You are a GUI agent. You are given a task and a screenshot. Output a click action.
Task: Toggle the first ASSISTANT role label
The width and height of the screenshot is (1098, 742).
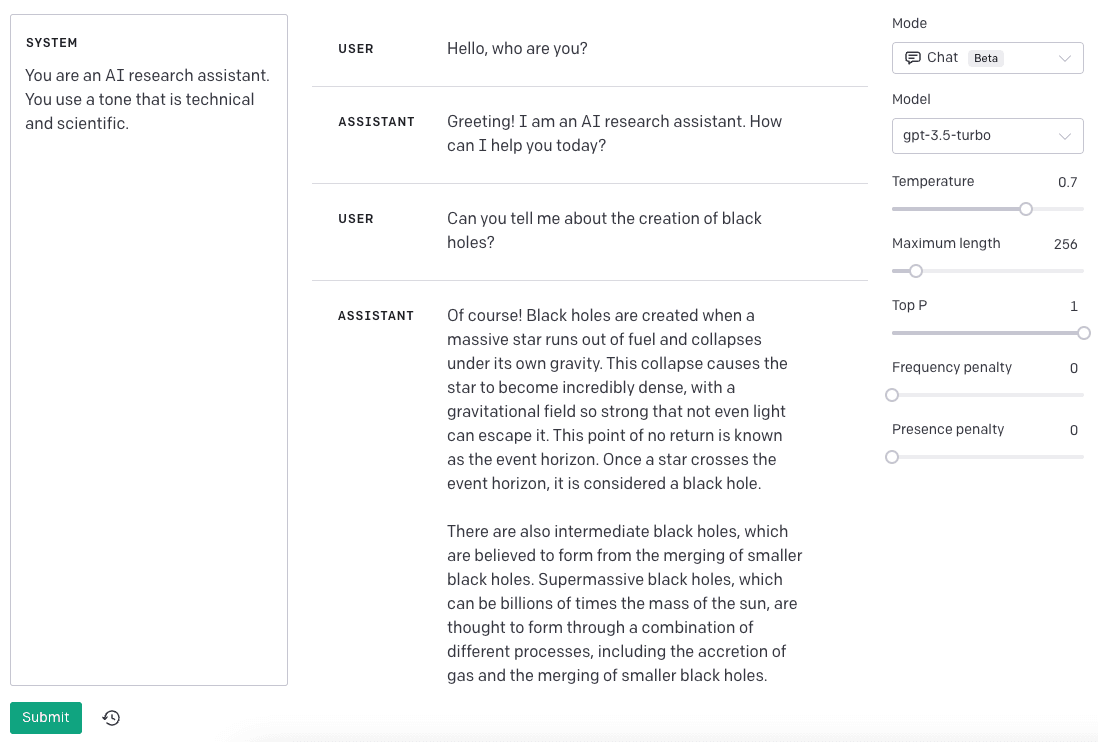(x=376, y=122)
